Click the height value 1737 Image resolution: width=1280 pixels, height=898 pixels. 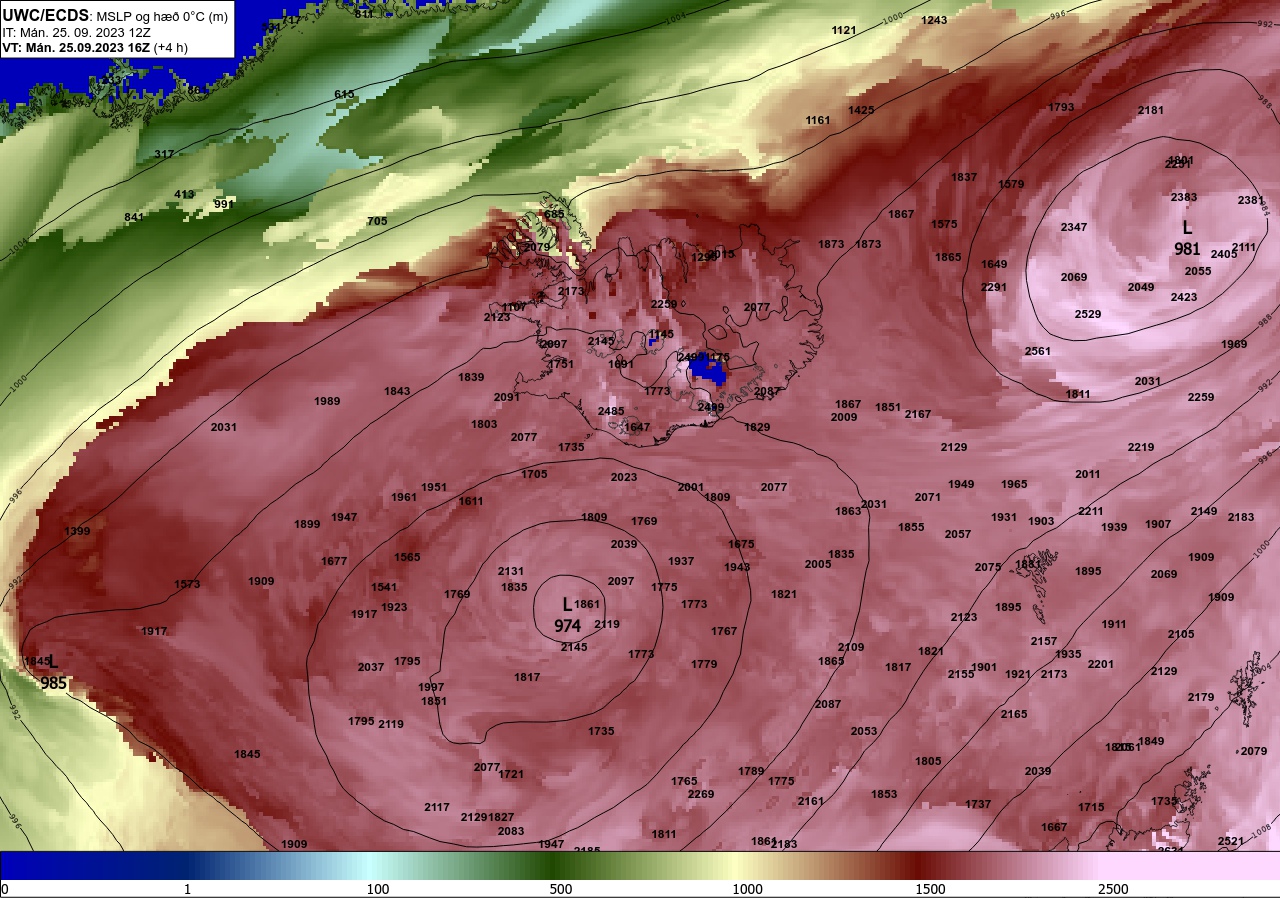point(978,804)
